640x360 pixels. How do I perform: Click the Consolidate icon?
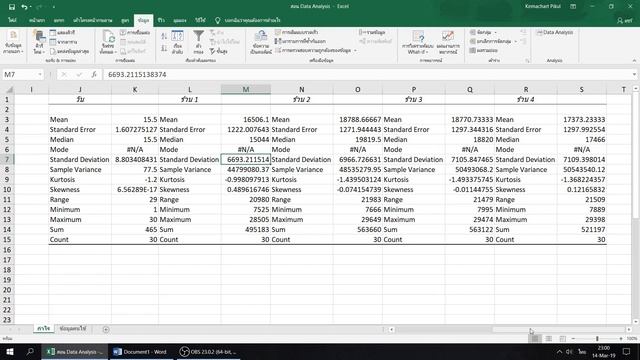click(x=362, y=32)
